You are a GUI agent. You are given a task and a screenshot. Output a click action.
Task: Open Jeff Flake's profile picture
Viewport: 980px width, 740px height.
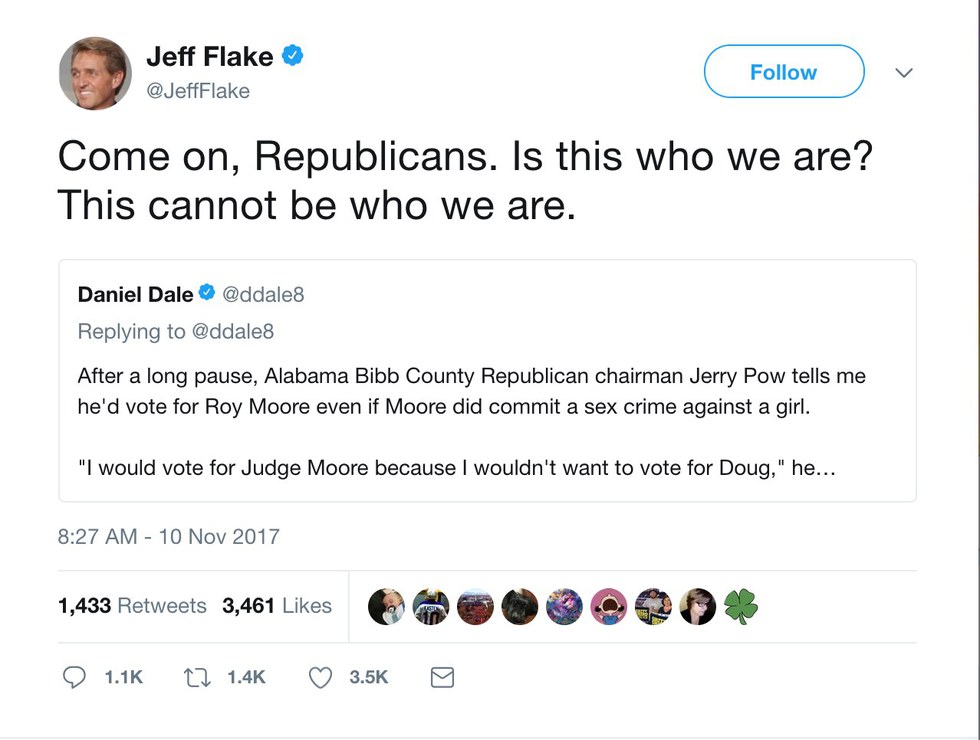[x=95, y=73]
